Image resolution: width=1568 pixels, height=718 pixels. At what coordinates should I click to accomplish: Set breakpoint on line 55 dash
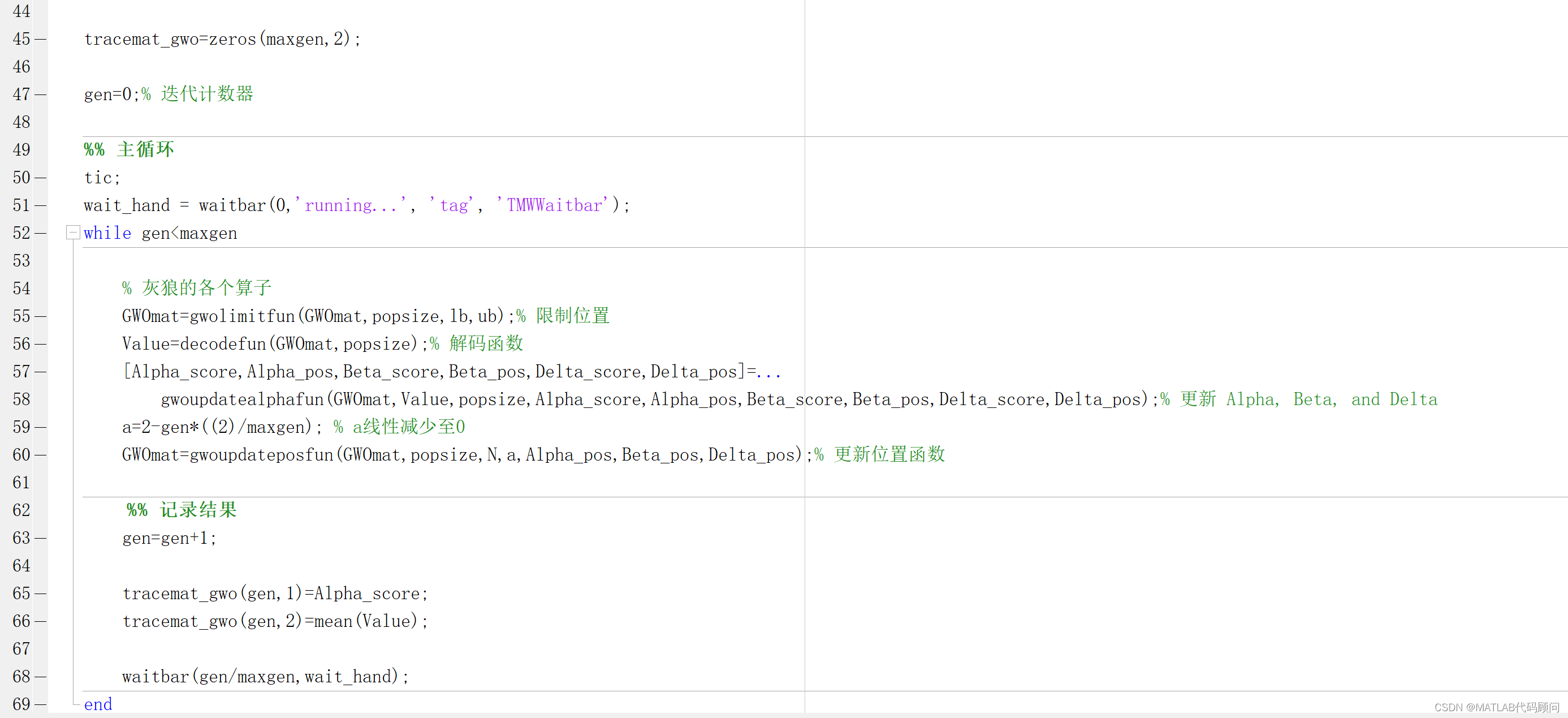click(40, 317)
